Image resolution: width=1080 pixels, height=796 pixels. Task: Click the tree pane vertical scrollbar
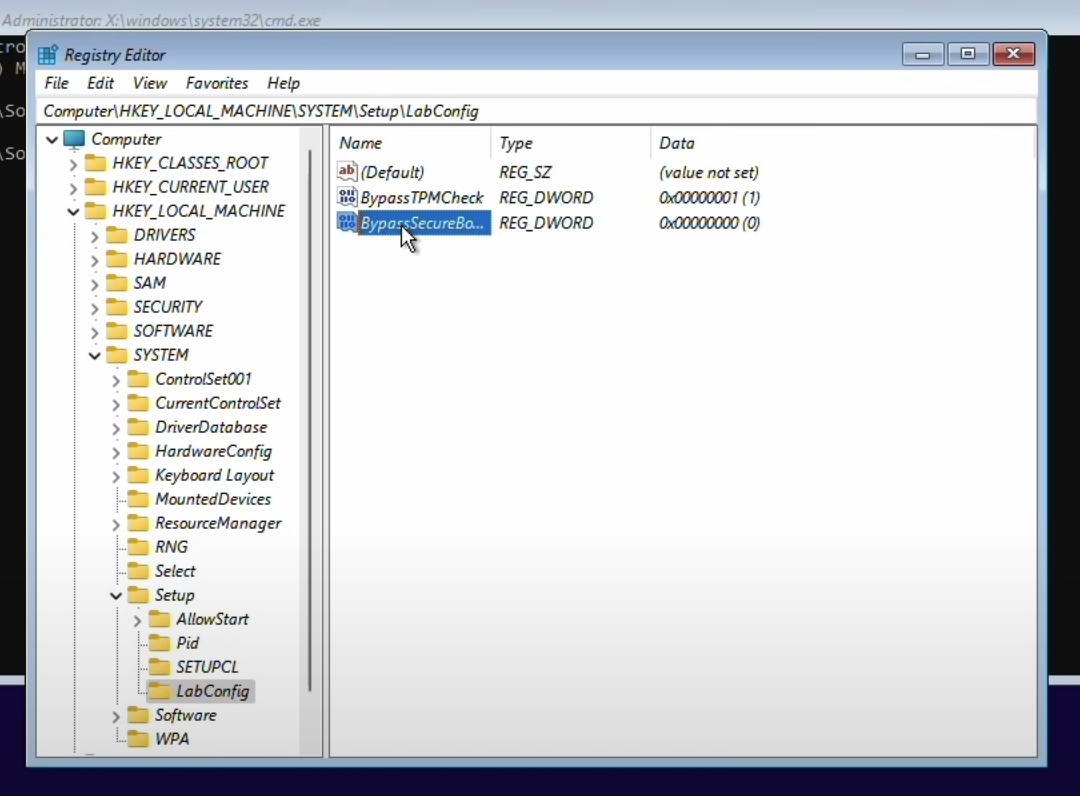310,420
